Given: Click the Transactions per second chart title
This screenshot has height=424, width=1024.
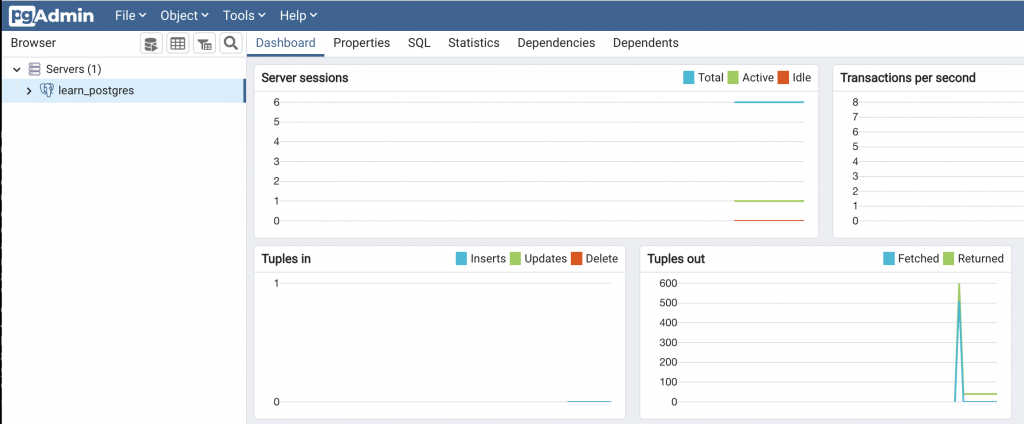Looking at the screenshot, I should [908, 78].
